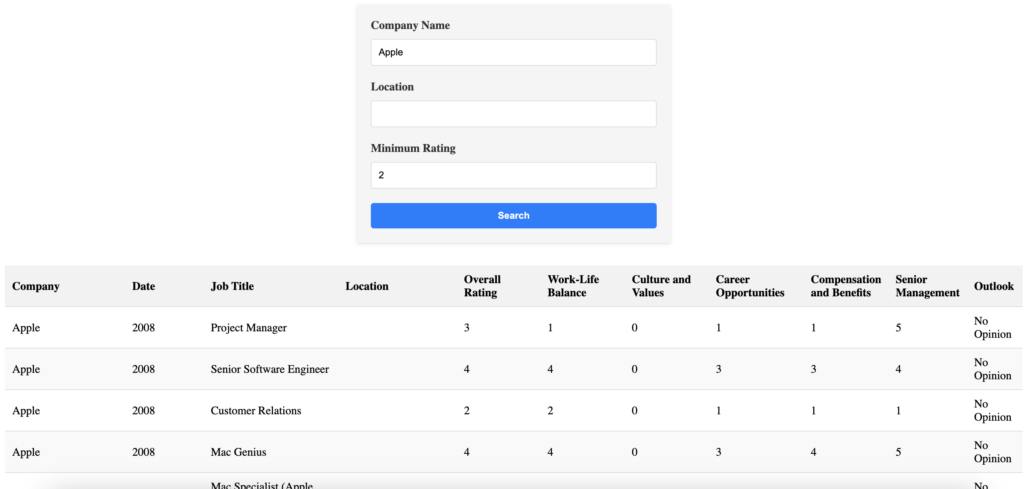Click the Apple cell in Mac Genius row

pyautogui.click(x=26, y=452)
